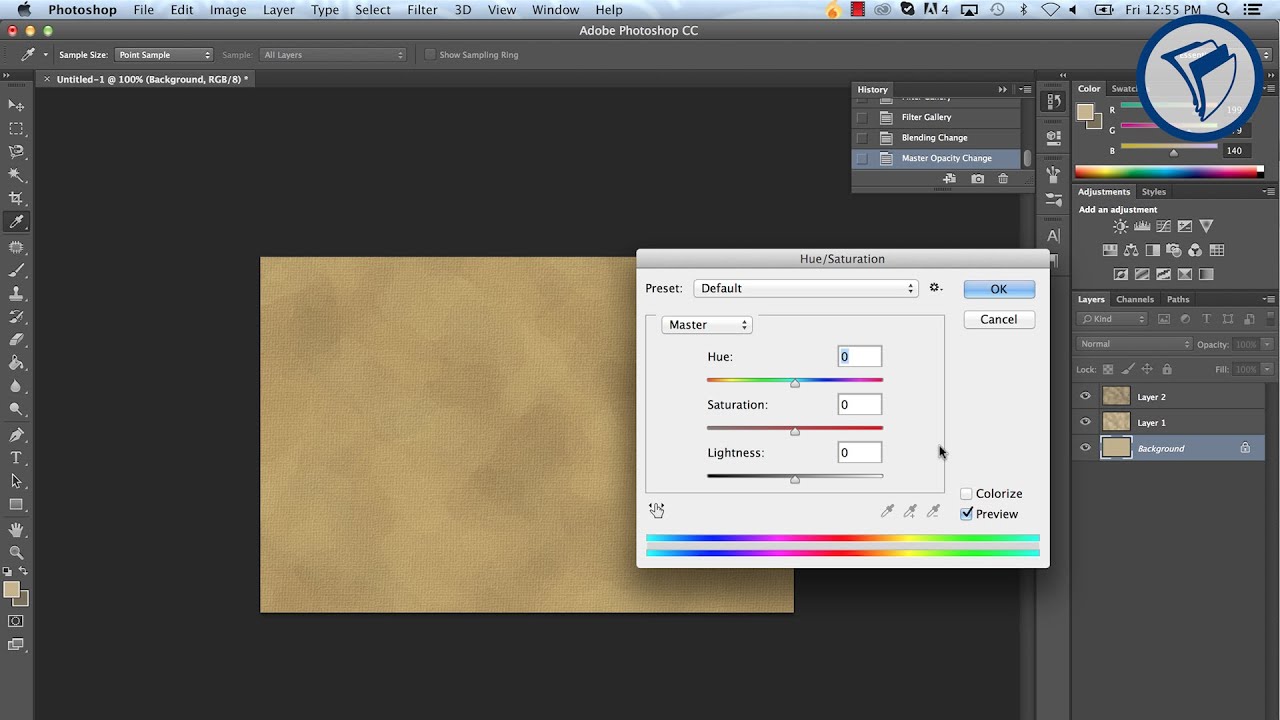Open the Sample All Layers dropdown
Screen dimensions: 1280x720
333,55
